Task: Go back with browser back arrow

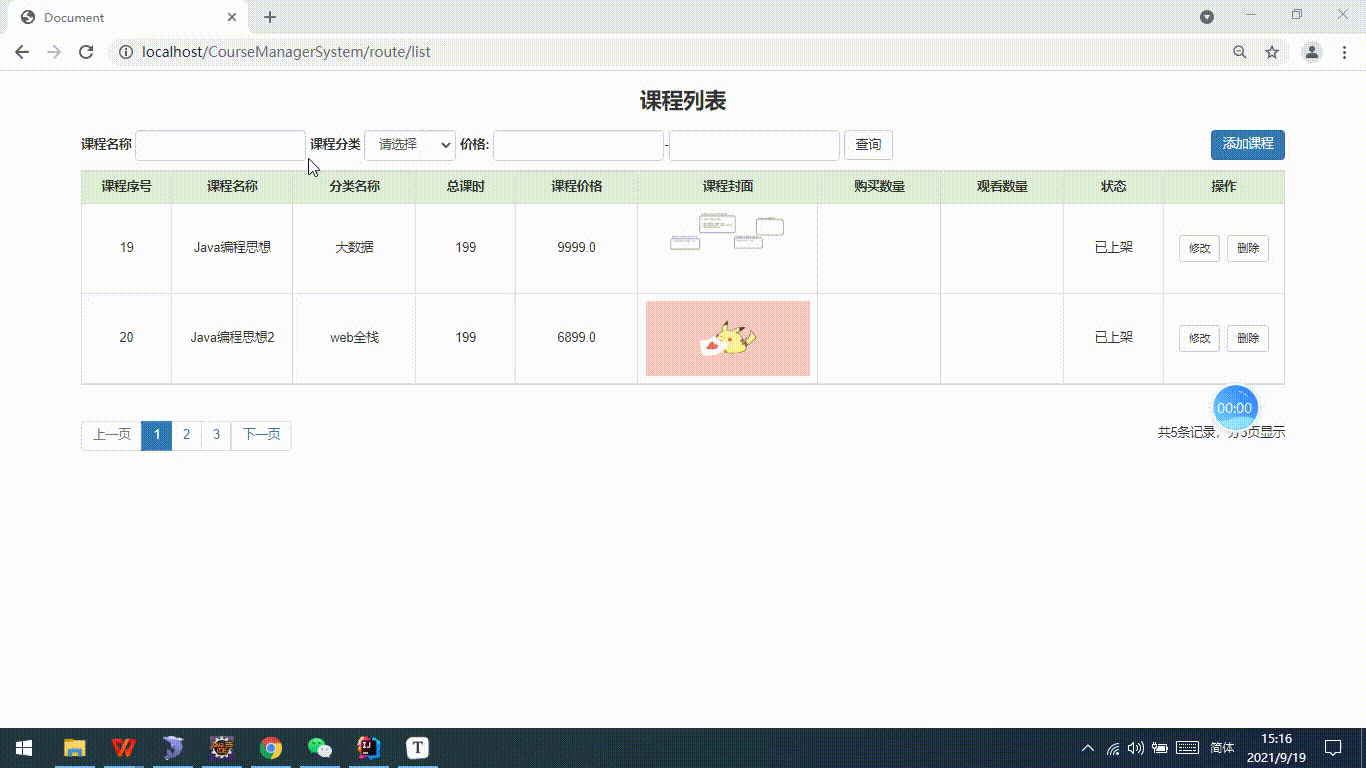Action: click(22, 52)
